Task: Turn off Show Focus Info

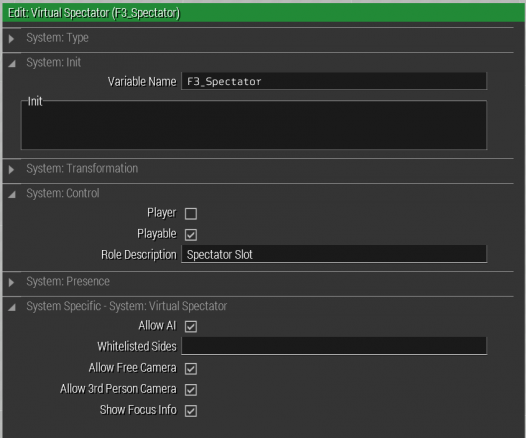Action: [x=191, y=410]
